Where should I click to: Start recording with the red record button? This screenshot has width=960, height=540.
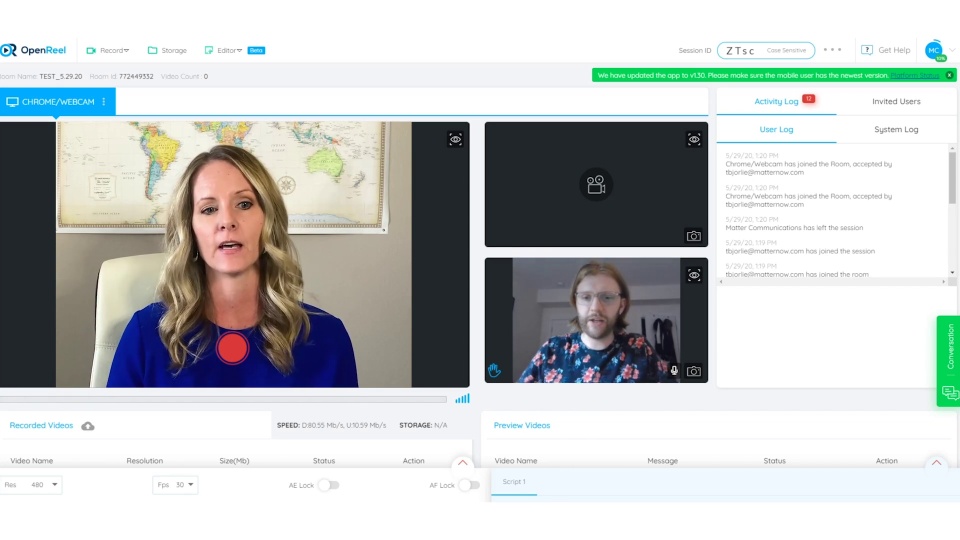232,348
